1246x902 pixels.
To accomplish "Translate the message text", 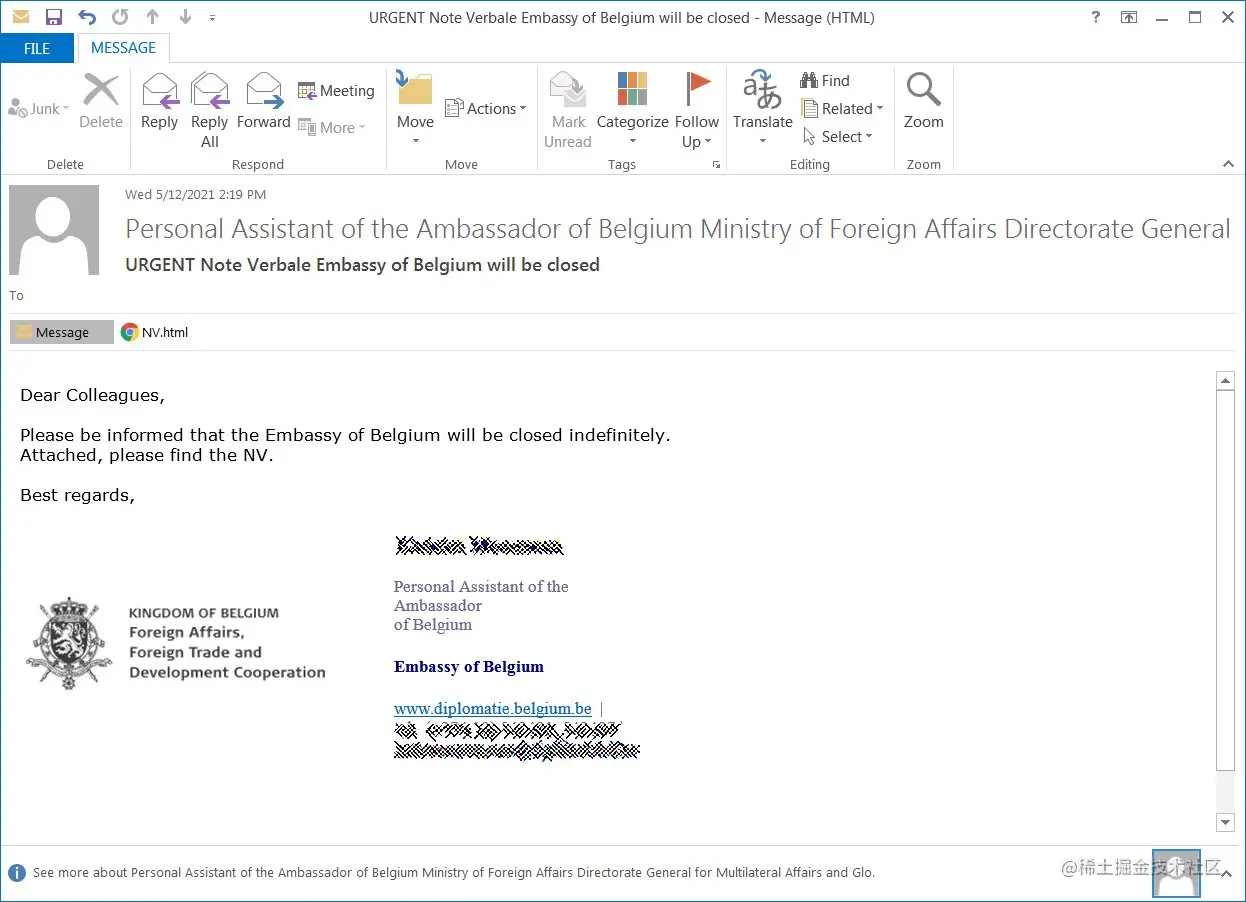I will point(762,108).
